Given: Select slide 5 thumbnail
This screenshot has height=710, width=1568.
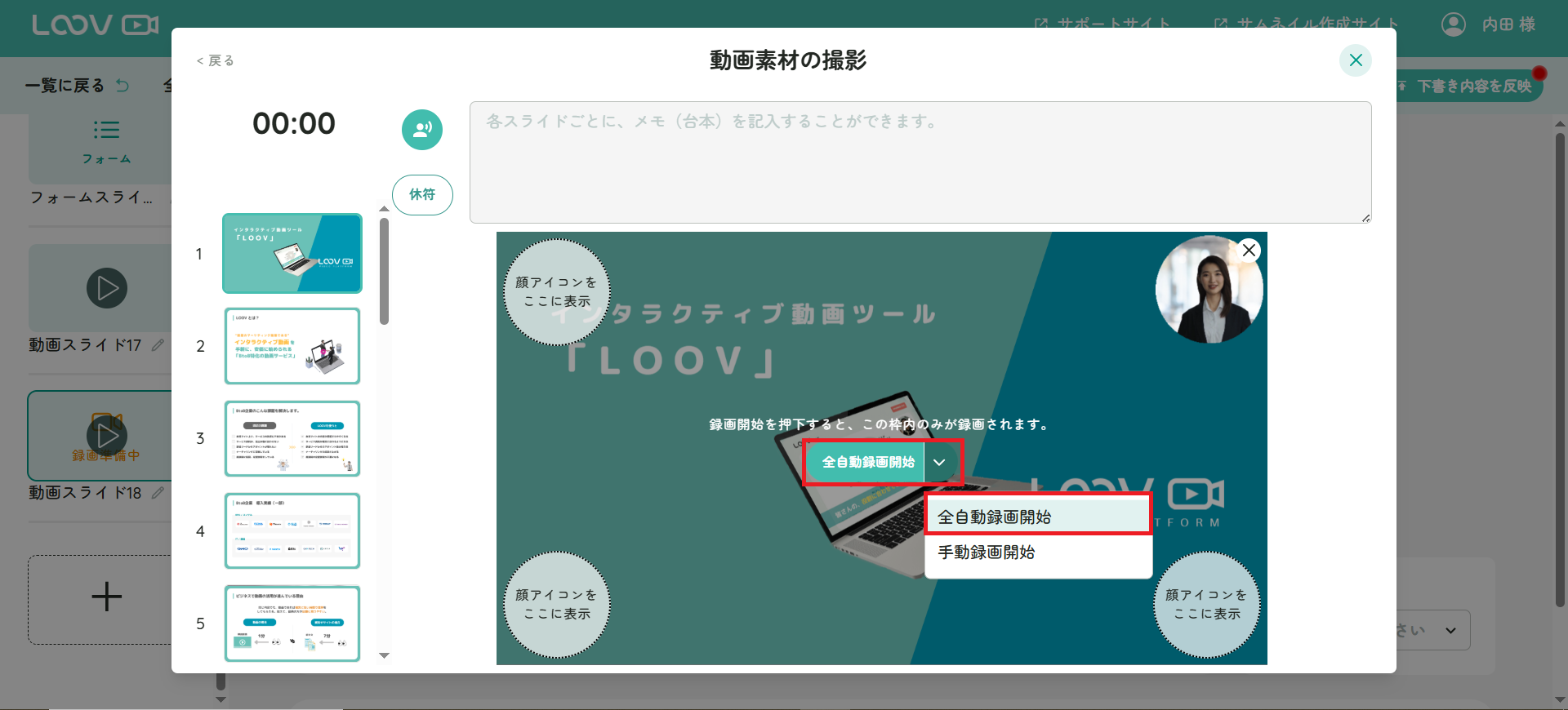Looking at the screenshot, I should [292, 623].
